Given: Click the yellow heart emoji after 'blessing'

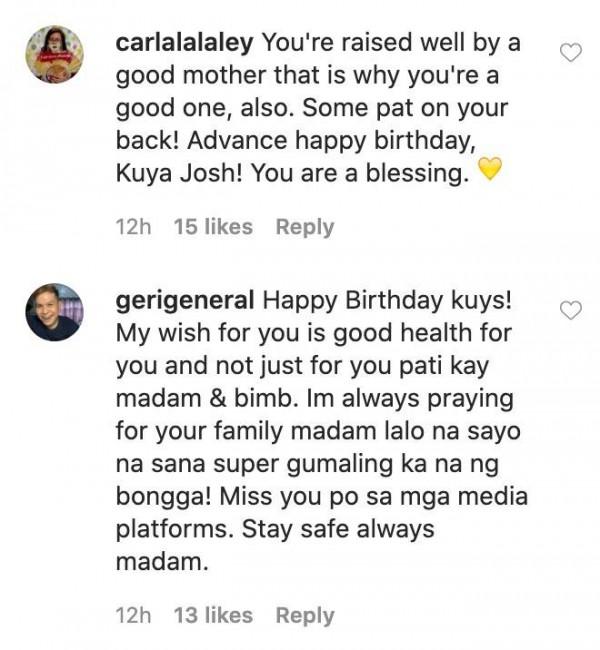Looking at the screenshot, I should tap(490, 169).
